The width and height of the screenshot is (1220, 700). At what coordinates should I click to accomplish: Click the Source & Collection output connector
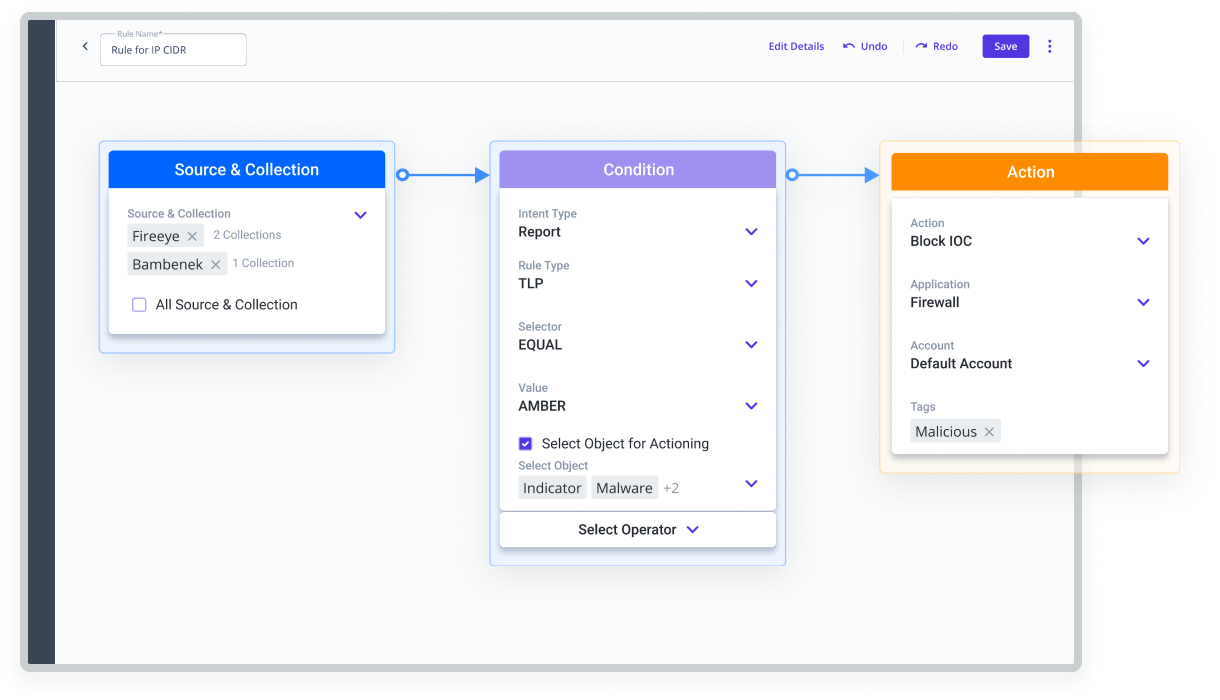pyautogui.click(x=402, y=175)
